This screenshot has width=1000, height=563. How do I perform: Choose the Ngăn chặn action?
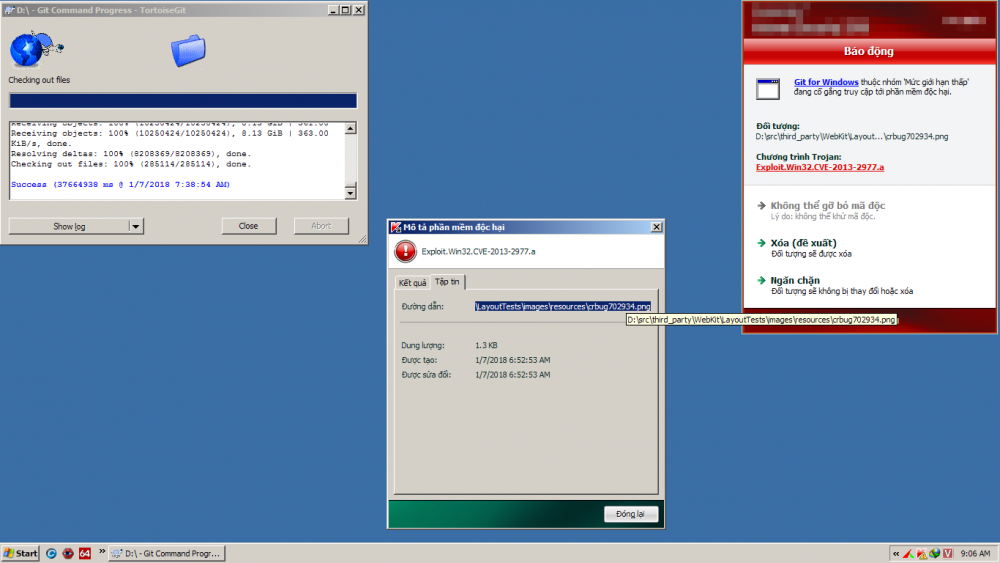(797, 280)
